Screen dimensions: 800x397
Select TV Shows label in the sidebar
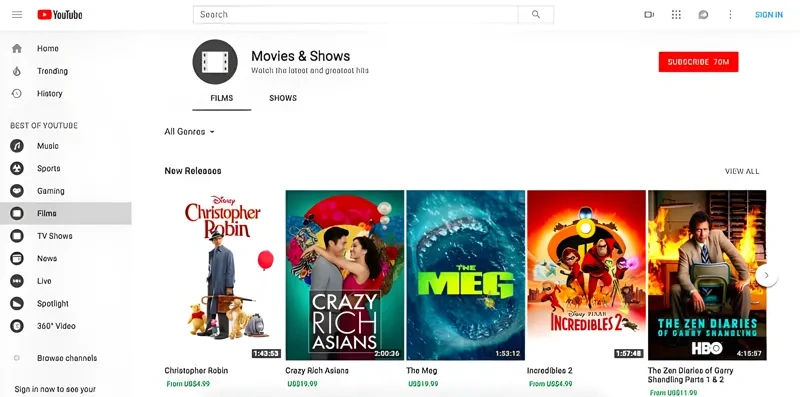click(55, 236)
